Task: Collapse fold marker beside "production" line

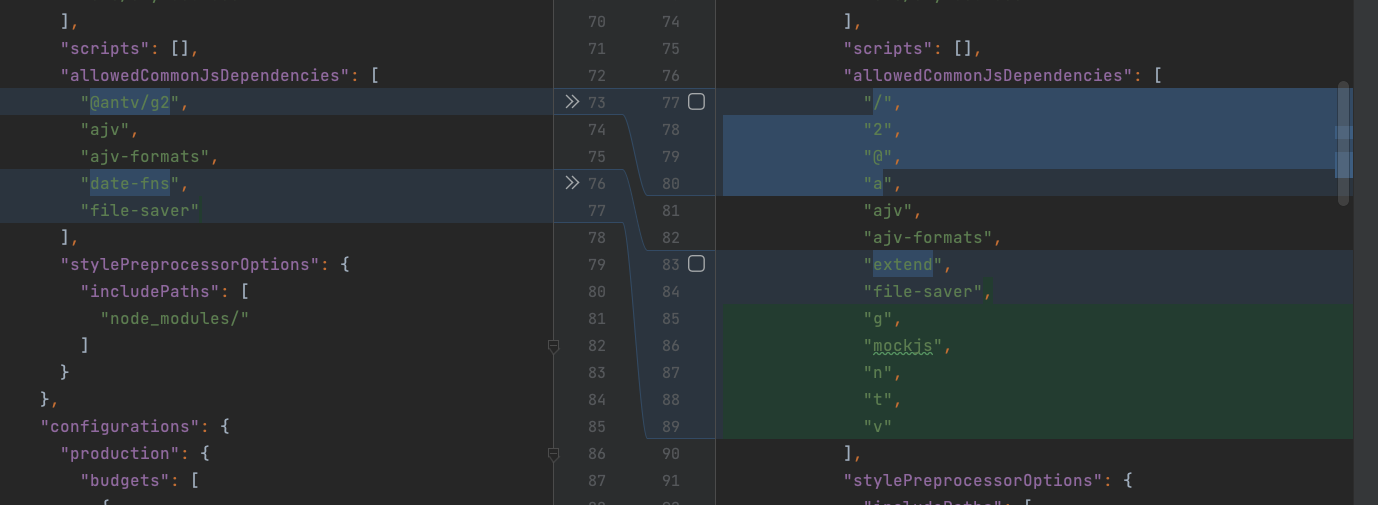Action: 553,454
